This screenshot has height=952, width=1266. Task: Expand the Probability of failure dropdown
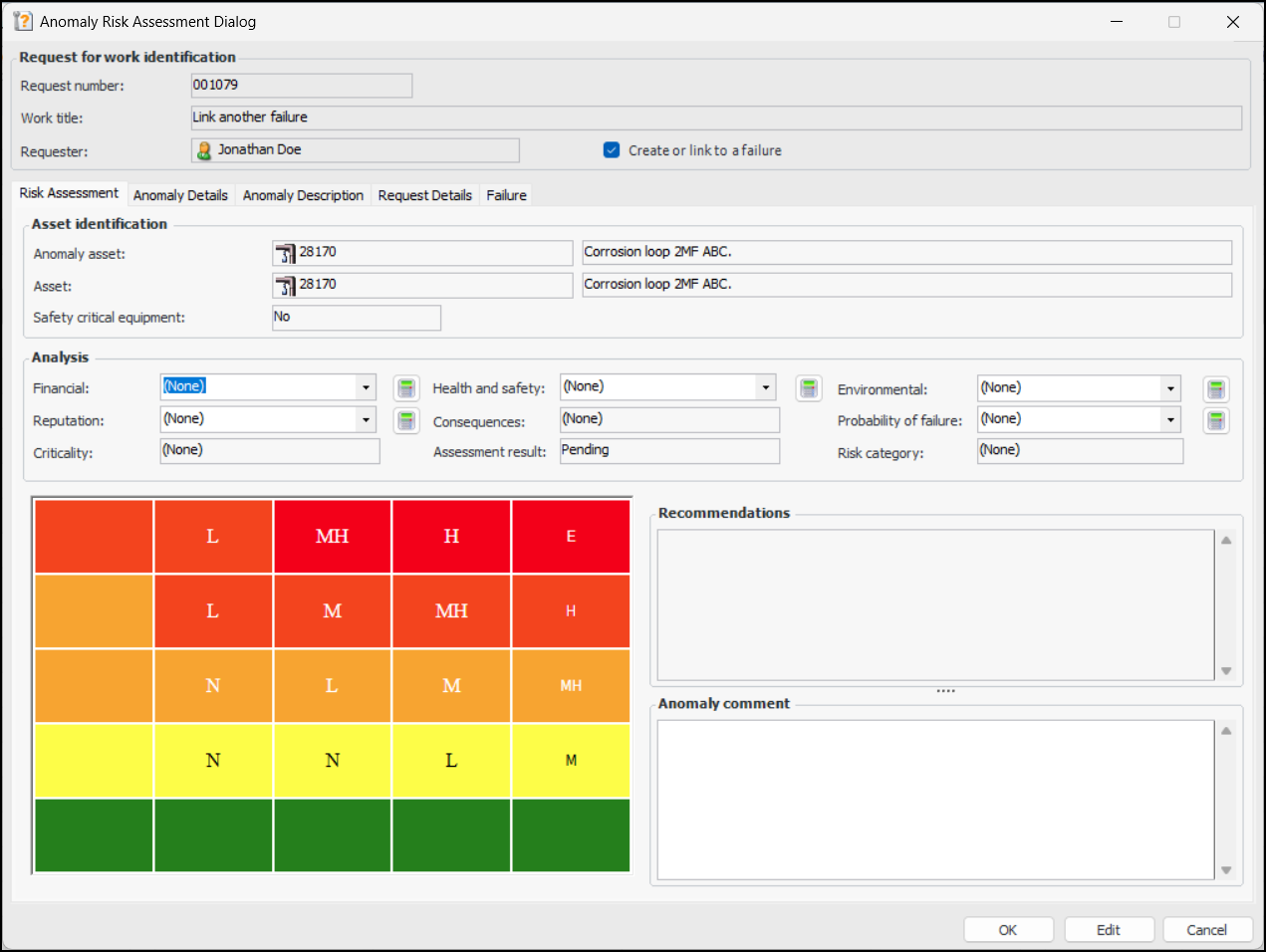coord(1170,420)
